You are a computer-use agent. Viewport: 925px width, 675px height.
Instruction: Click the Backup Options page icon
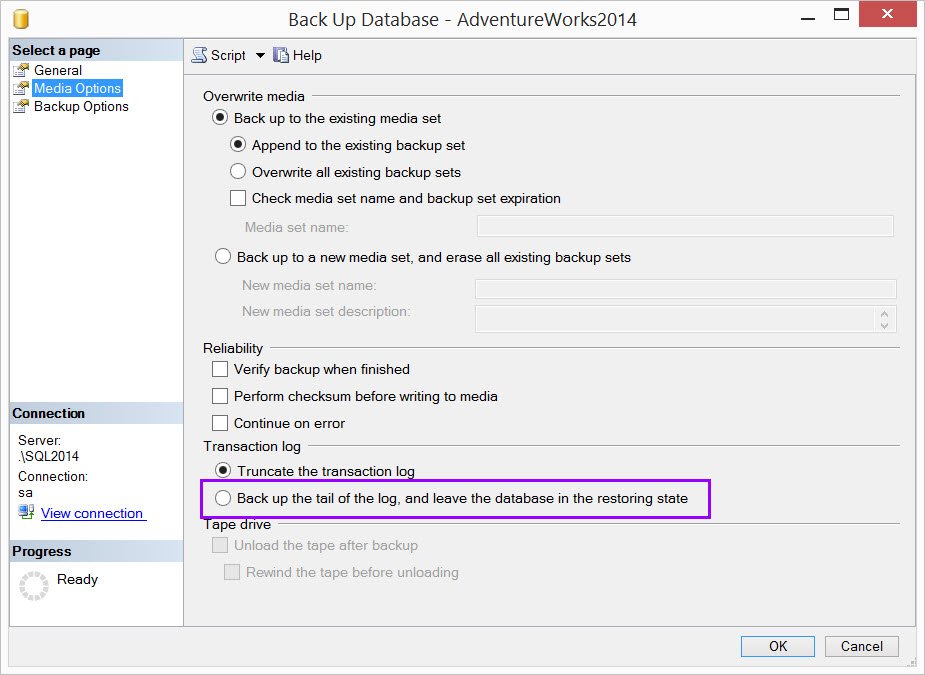(21, 106)
